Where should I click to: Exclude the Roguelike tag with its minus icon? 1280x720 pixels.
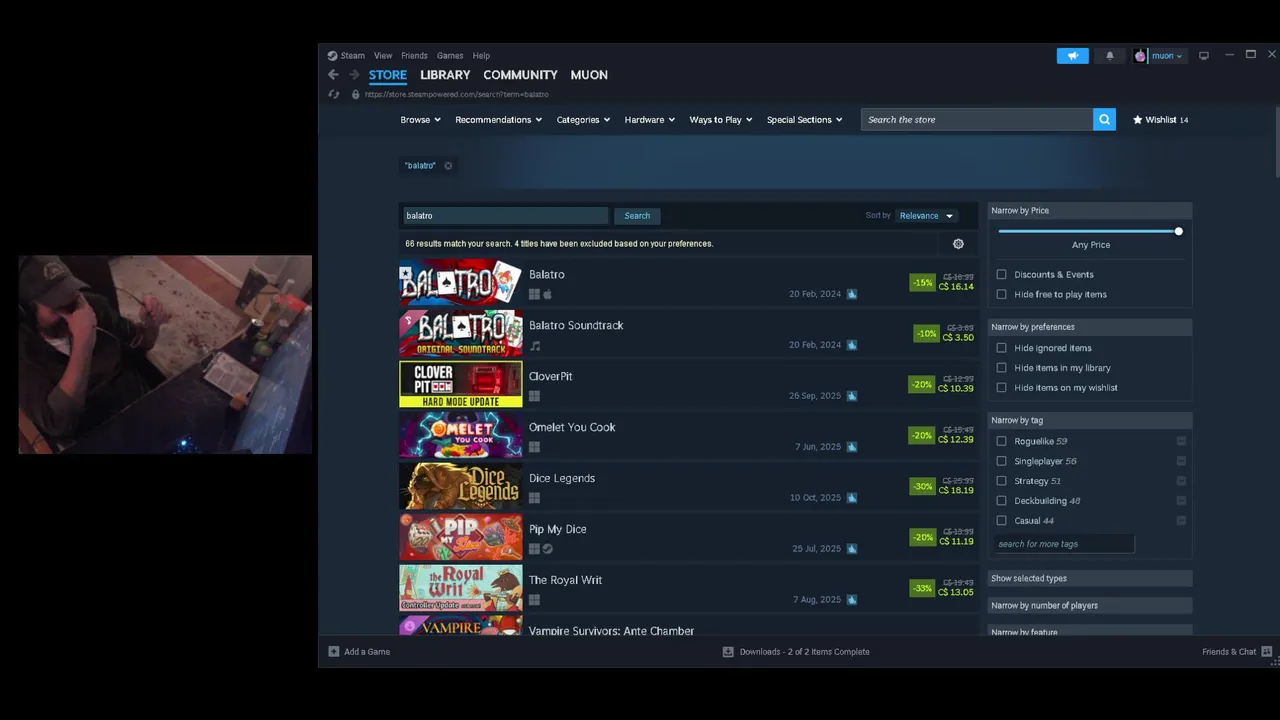tap(1181, 441)
